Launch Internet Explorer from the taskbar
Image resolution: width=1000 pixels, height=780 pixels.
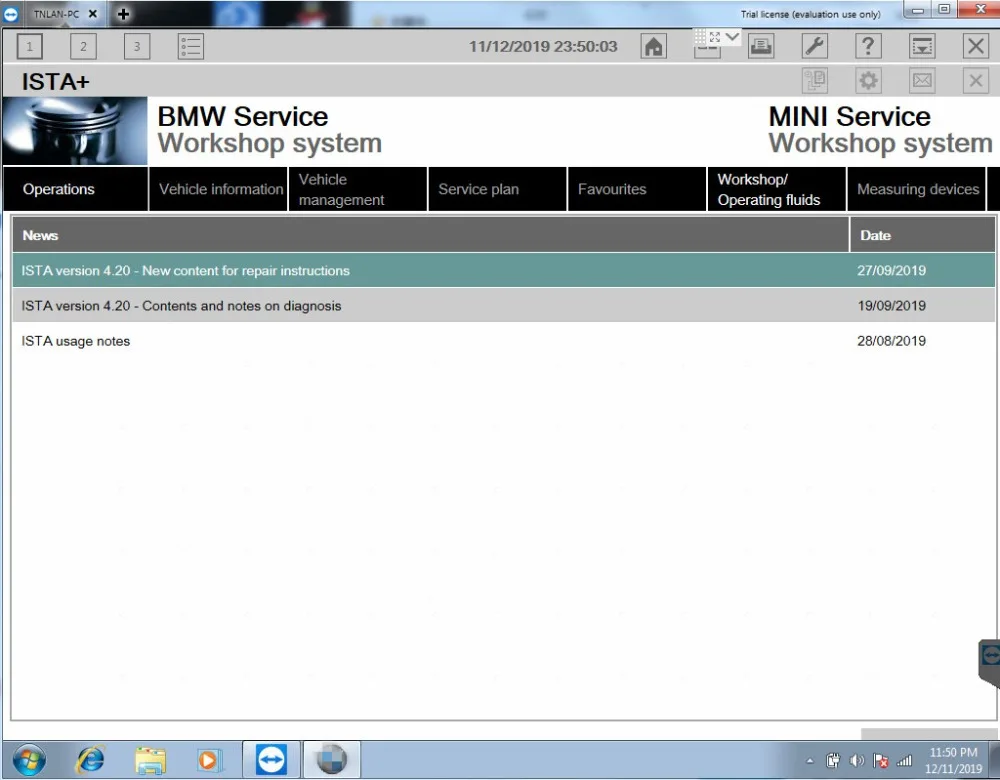[90, 760]
